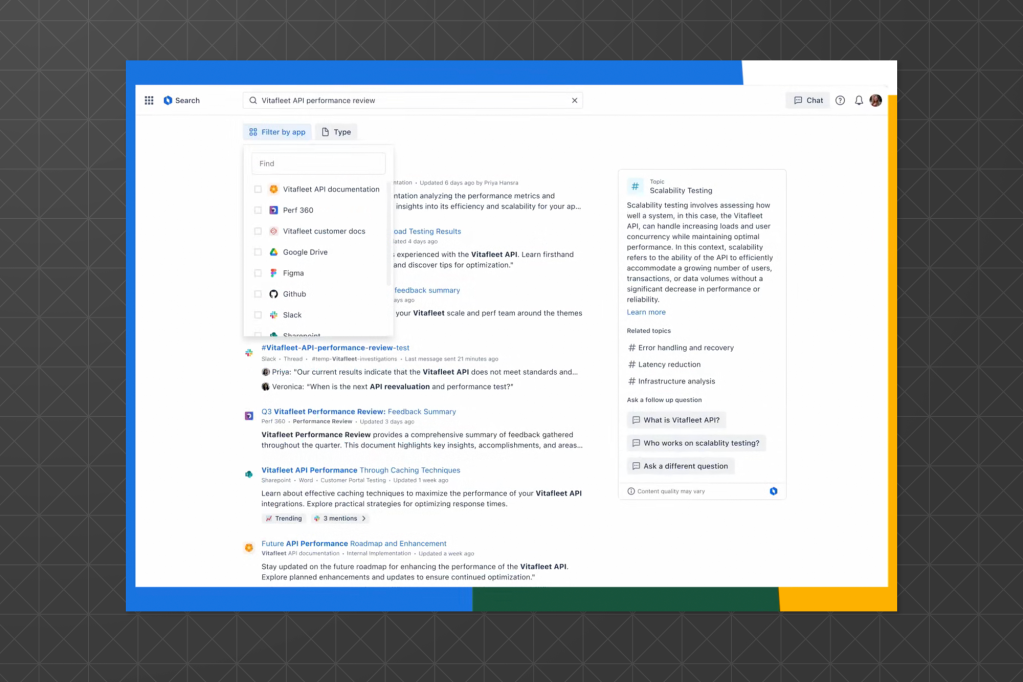Image resolution: width=1023 pixels, height=682 pixels.
Task: Ask 'Who works on scalablity testing?'
Action: pyautogui.click(x=696, y=443)
